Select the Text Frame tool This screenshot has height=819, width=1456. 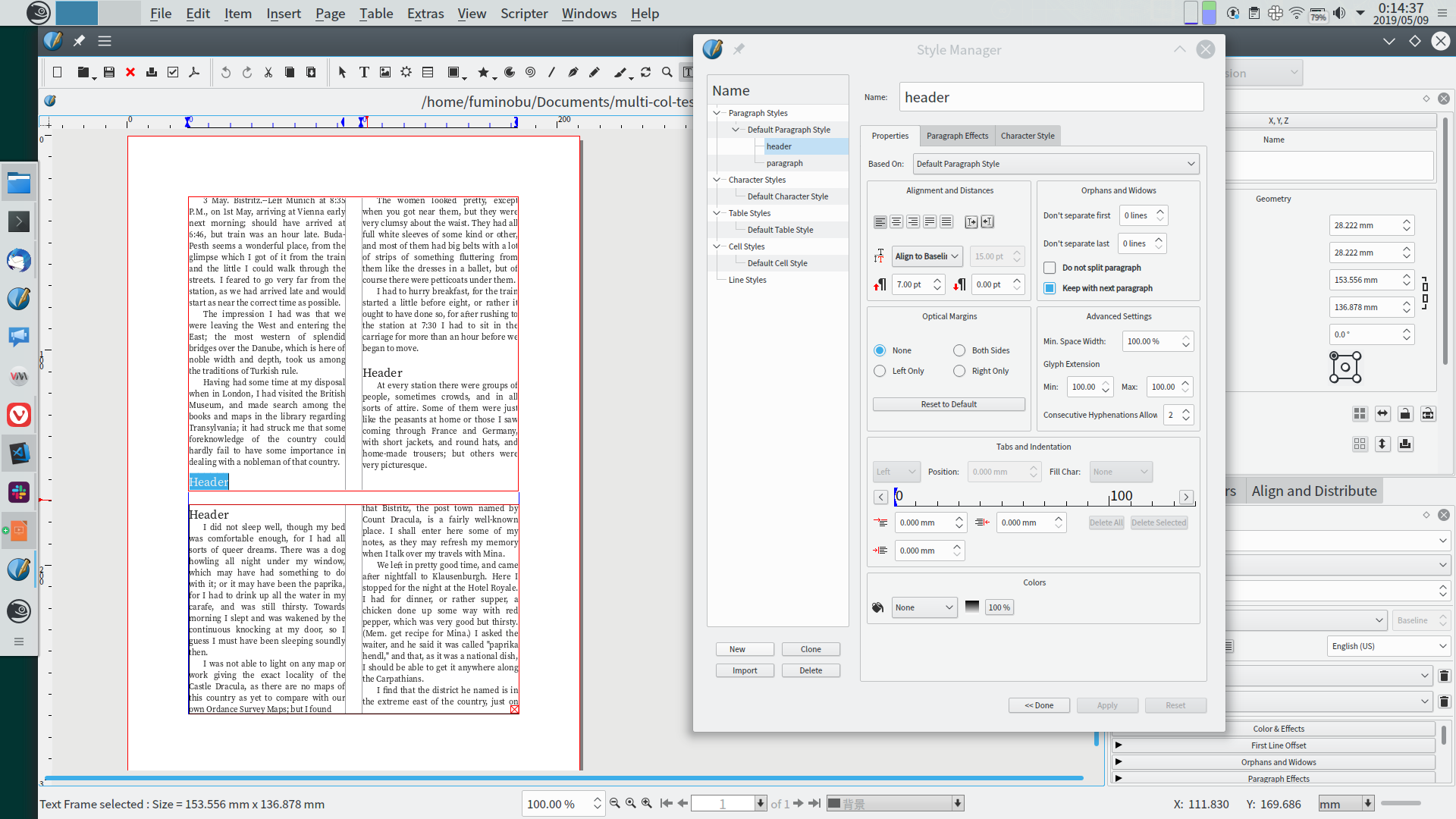click(364, 72)
